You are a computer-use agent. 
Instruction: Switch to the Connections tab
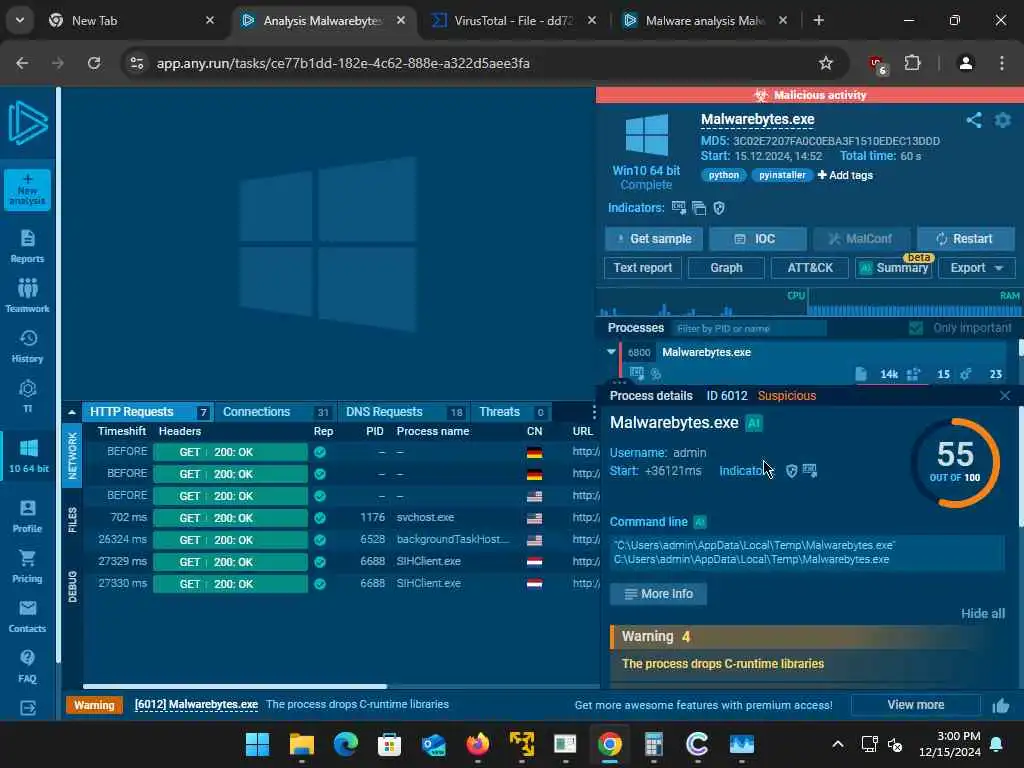click(275, 412)
